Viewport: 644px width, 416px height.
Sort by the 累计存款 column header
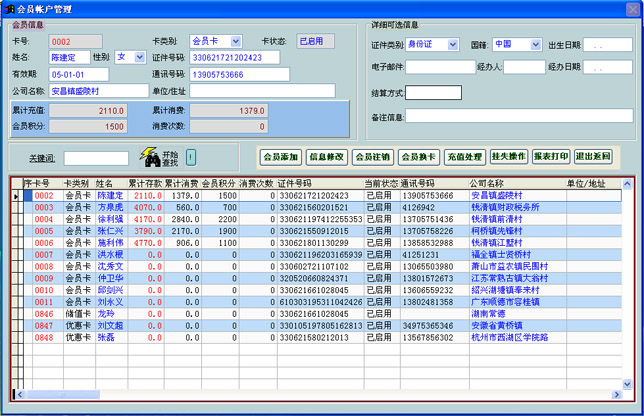point(145,184)
